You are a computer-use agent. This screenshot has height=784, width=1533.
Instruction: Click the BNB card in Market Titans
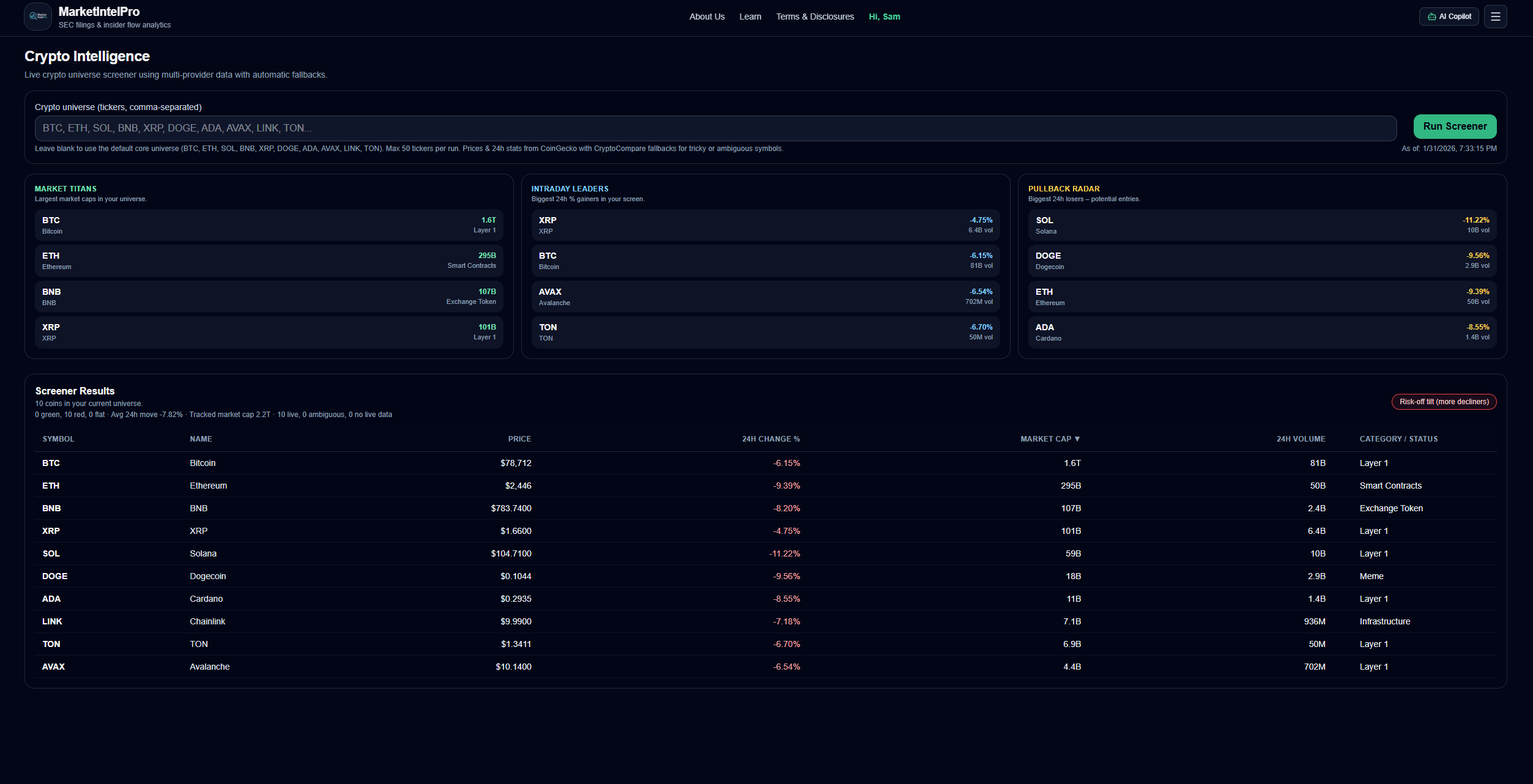268,296
